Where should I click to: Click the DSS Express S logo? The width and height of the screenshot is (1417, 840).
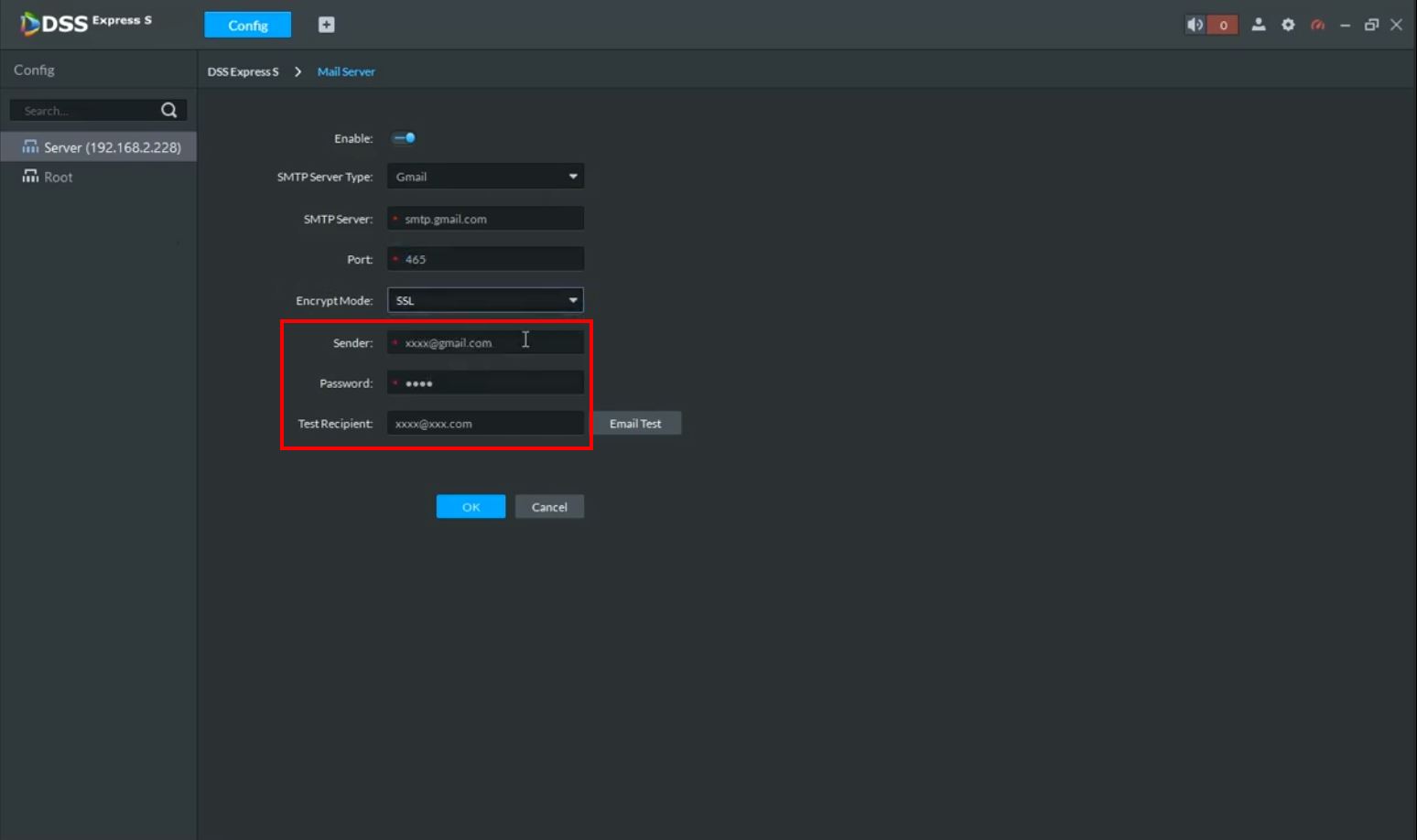pos(86,23)
